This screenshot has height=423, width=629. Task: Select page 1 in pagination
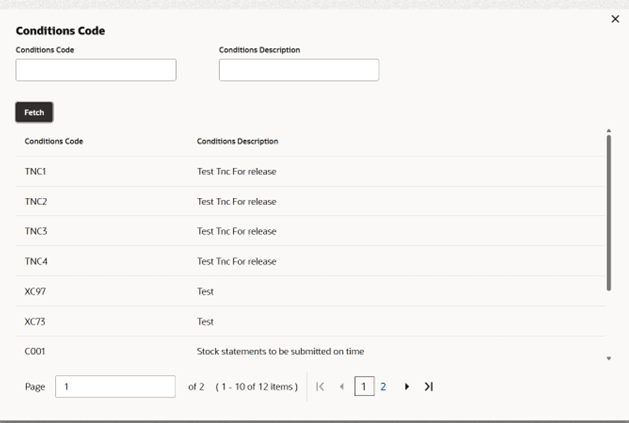click(364, 386)
